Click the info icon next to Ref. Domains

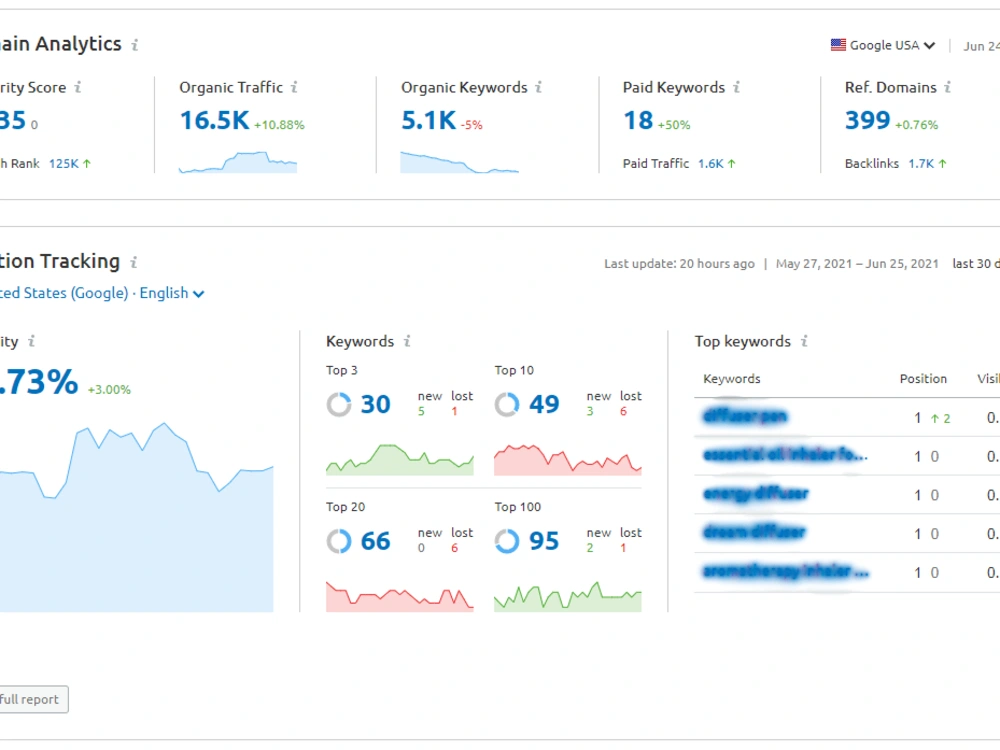click(948, 87)
